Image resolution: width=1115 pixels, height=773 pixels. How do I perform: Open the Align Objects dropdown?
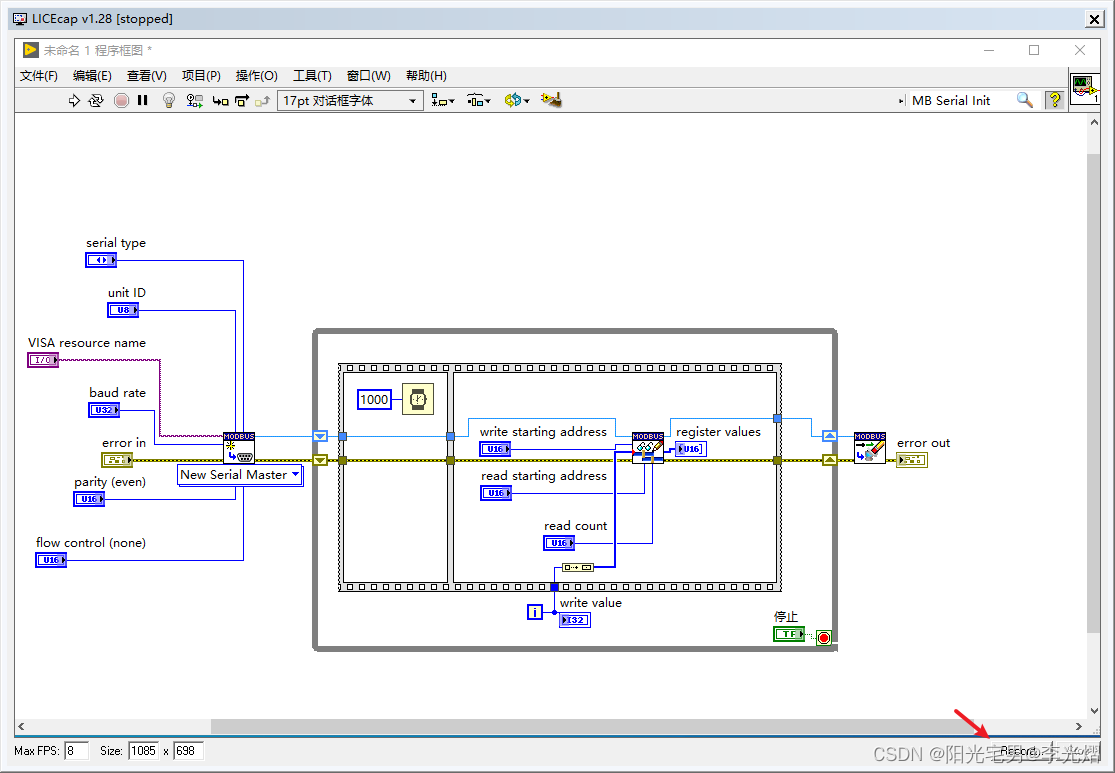point(443,100)
